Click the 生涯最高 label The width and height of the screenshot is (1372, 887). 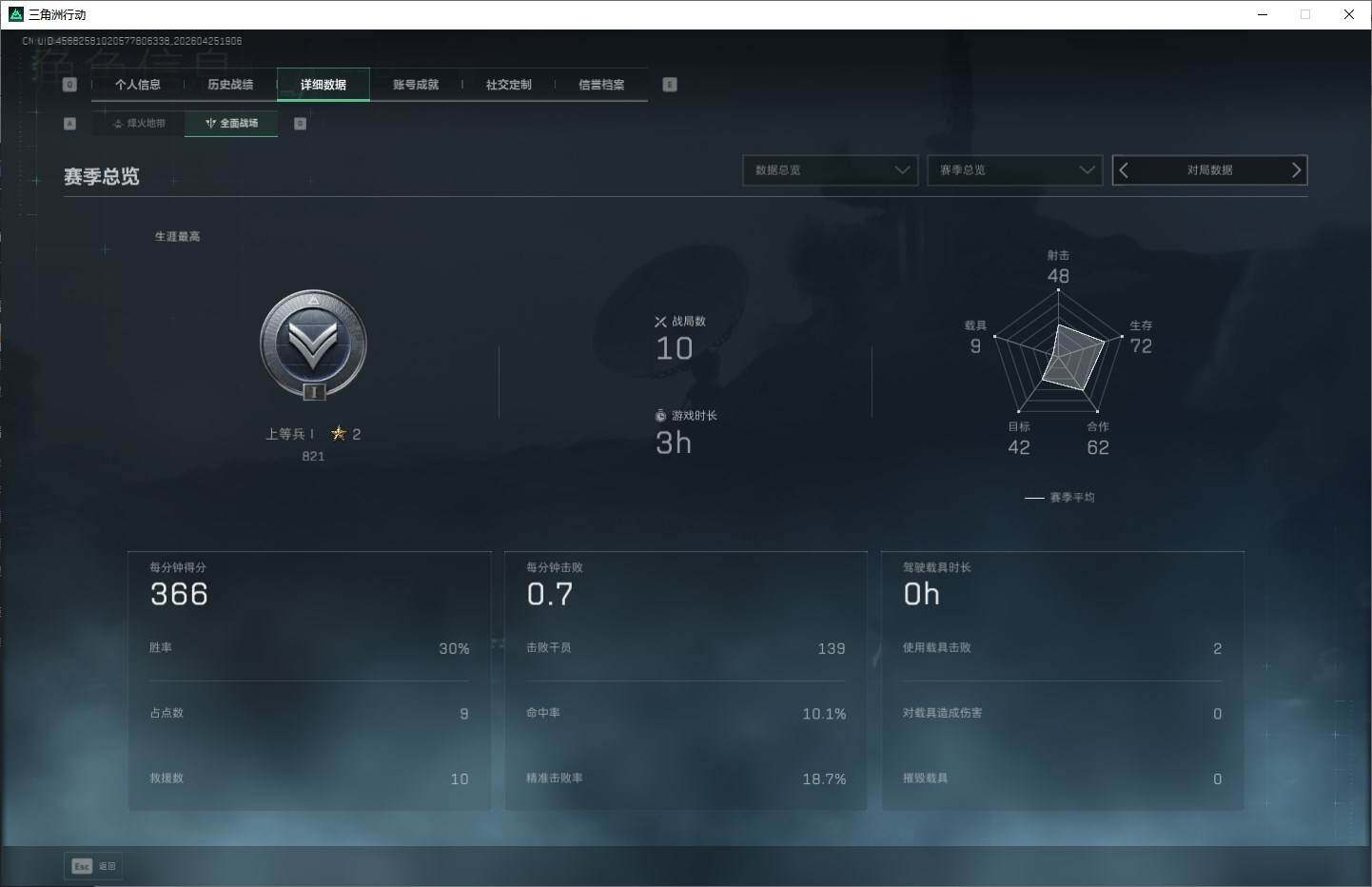[x=178, y=237]
